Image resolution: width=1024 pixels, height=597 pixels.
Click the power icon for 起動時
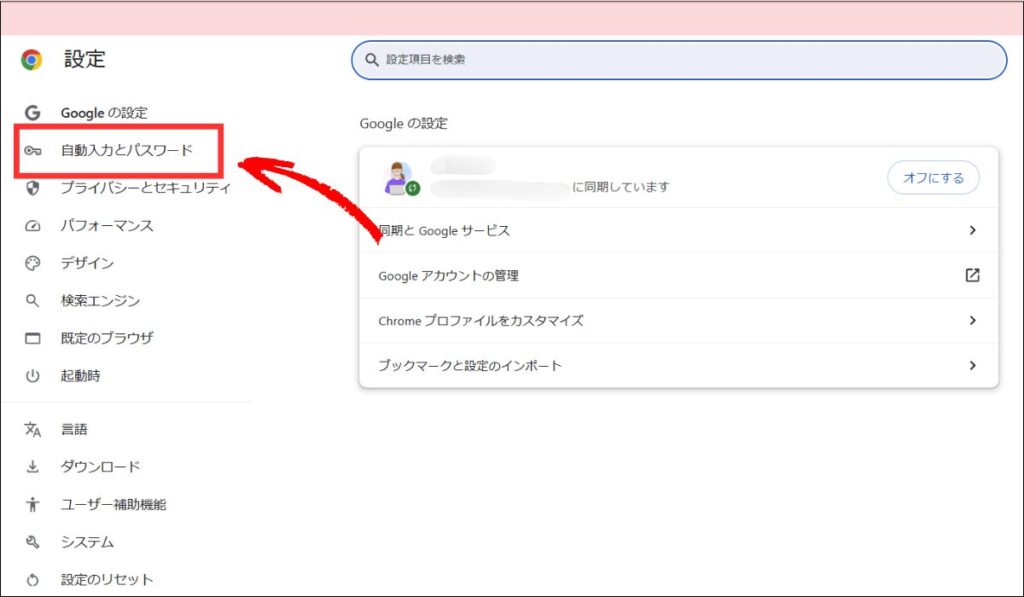pyautogui.click(x=33, y=376)
